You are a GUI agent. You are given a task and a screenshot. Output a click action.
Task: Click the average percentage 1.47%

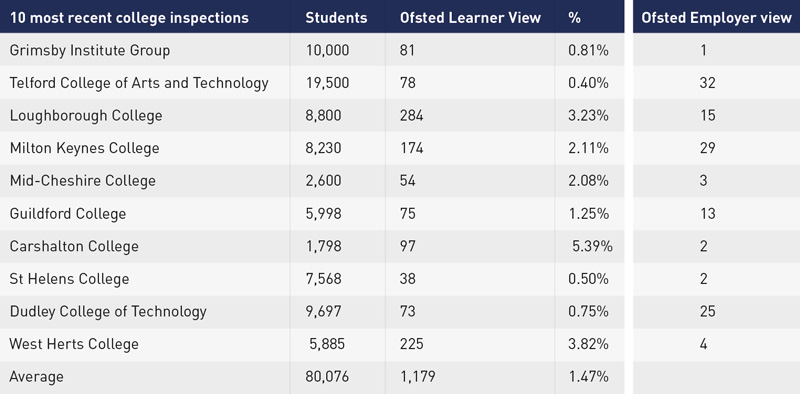588,377
